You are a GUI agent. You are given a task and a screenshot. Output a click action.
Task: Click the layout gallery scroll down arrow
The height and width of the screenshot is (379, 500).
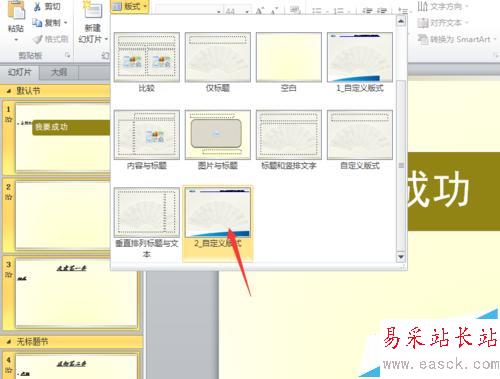tap(401, 257)
